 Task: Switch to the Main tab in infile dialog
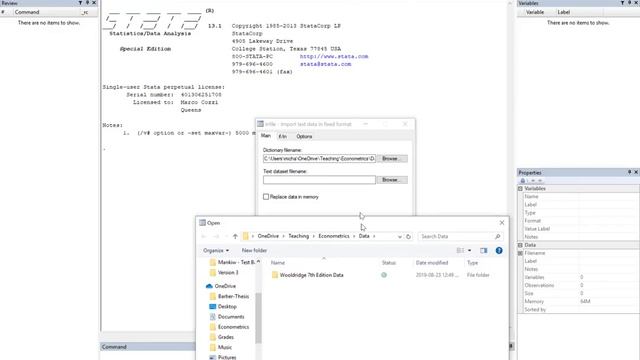click(x=266, y=136)
